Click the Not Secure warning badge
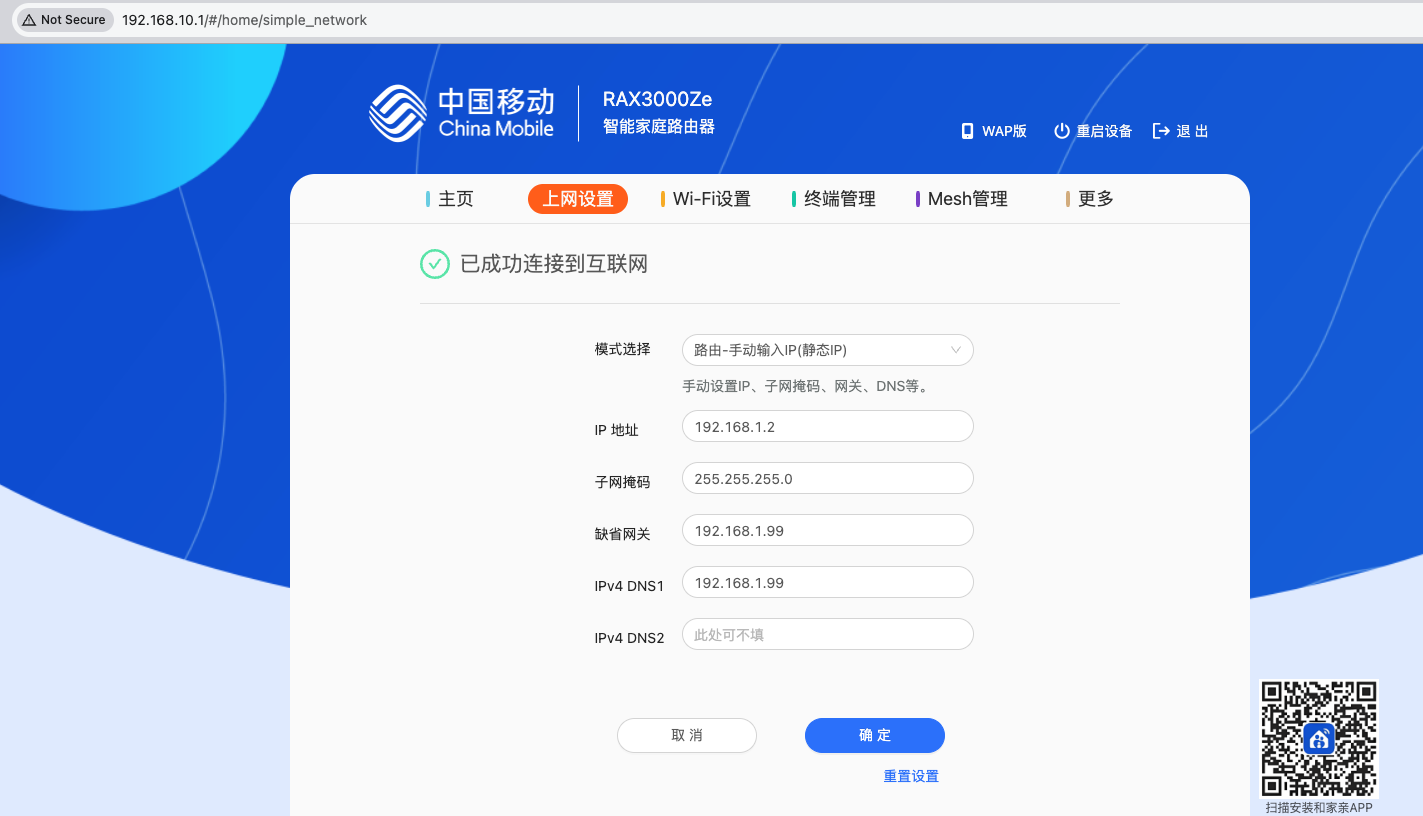Image resolution: width=1423 pixels, height=816 pixels. point(64,20)
